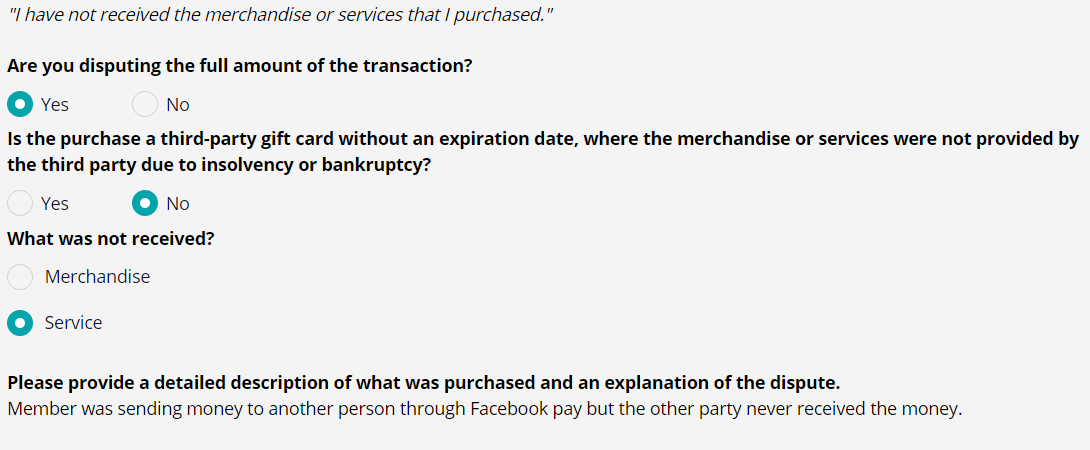Click the 'Are you disputing the full amount' question

tap(240, 67)
